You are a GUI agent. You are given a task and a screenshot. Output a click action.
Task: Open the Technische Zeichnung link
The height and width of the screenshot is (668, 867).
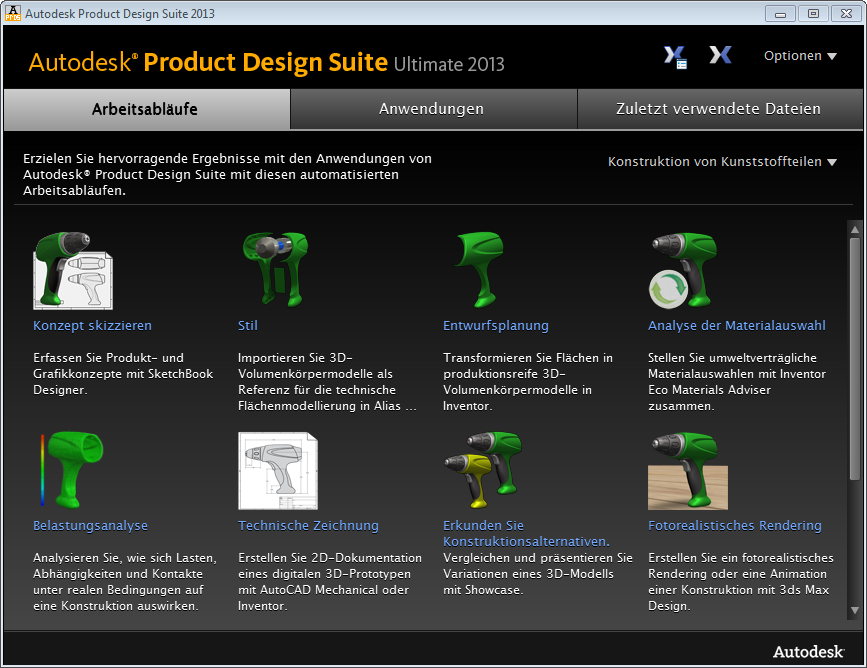[308, 526]
